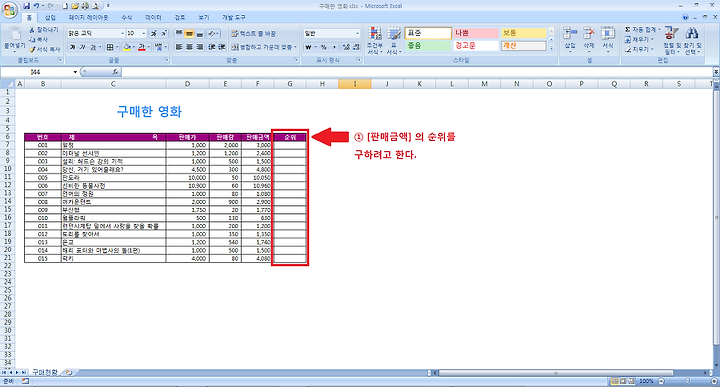Undo the last action
This screenshot has height=387, width=720.
[36, 6]
